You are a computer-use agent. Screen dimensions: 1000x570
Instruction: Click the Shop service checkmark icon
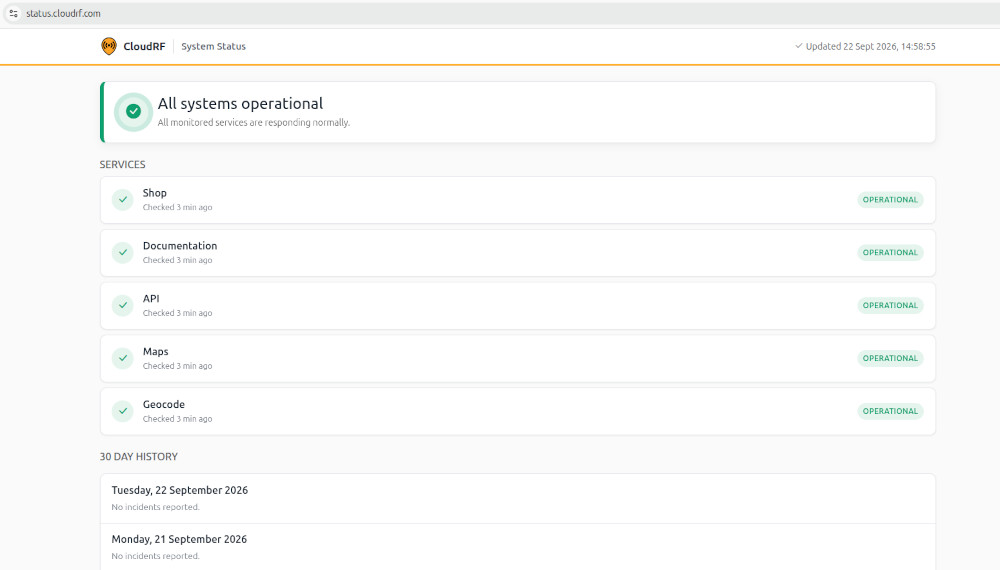122,200
